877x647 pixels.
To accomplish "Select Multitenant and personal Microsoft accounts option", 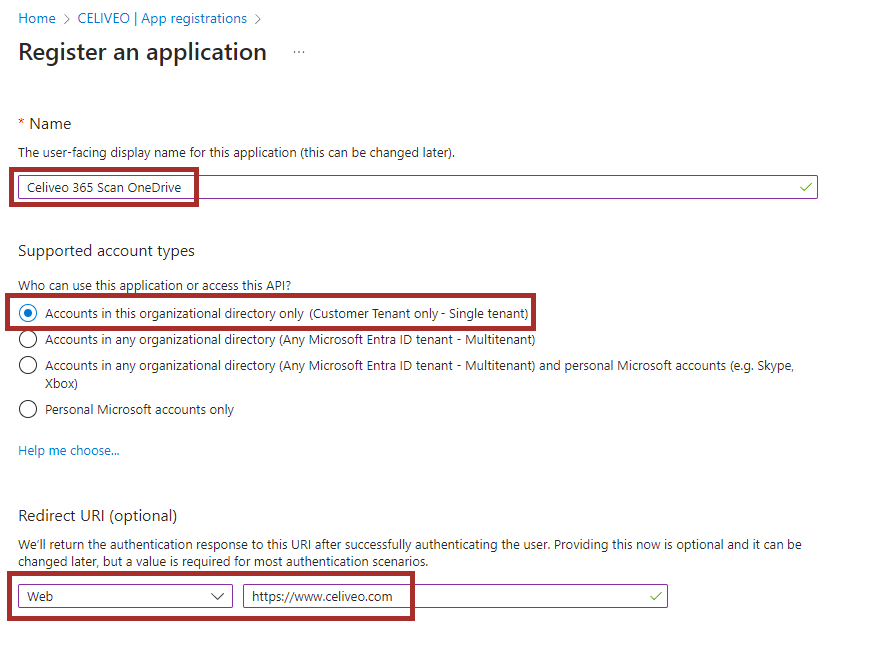I will click(x=28, y=365).
